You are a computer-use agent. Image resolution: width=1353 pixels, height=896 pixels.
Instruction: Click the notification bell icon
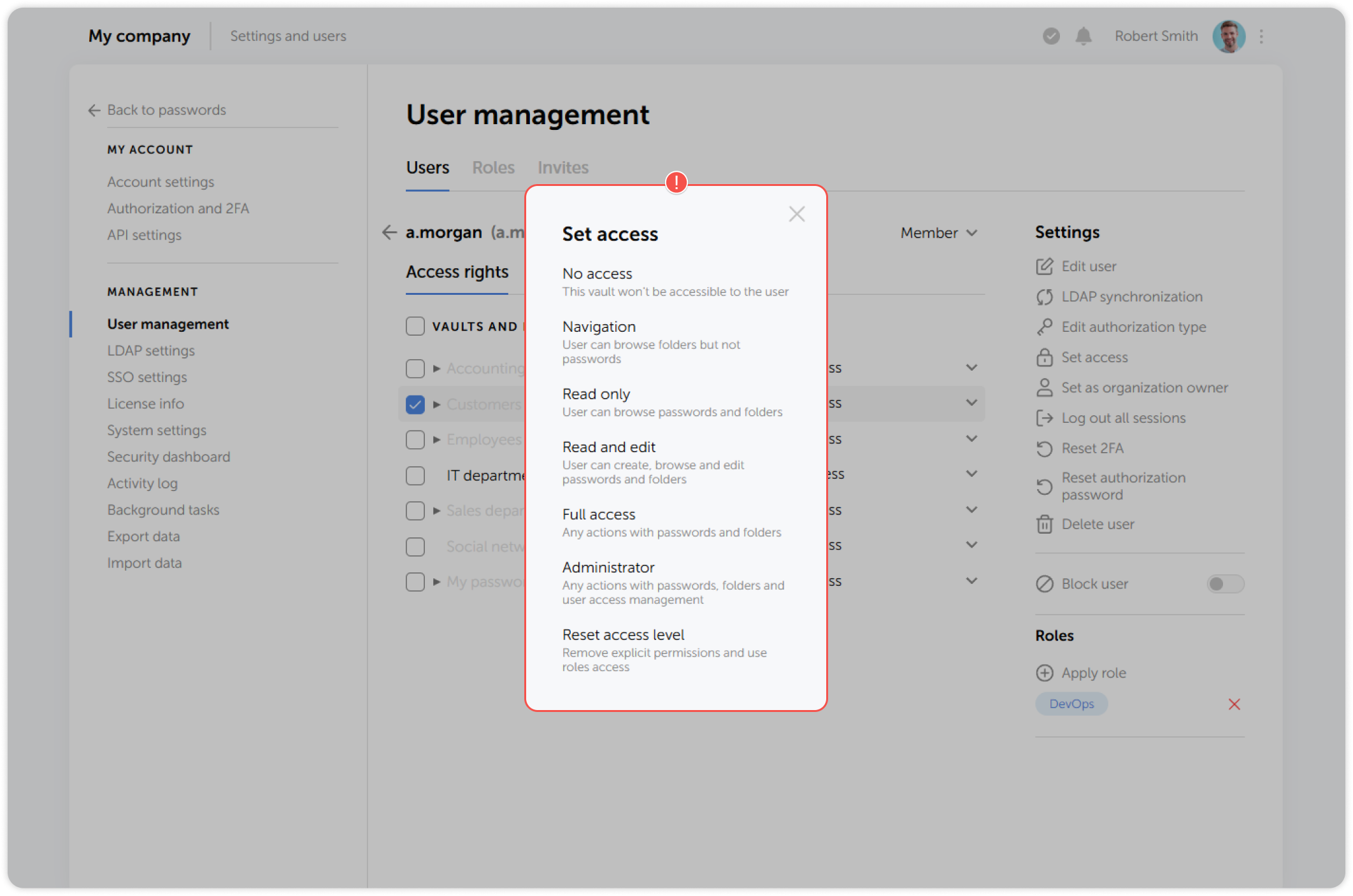[x=1084, y=36]
